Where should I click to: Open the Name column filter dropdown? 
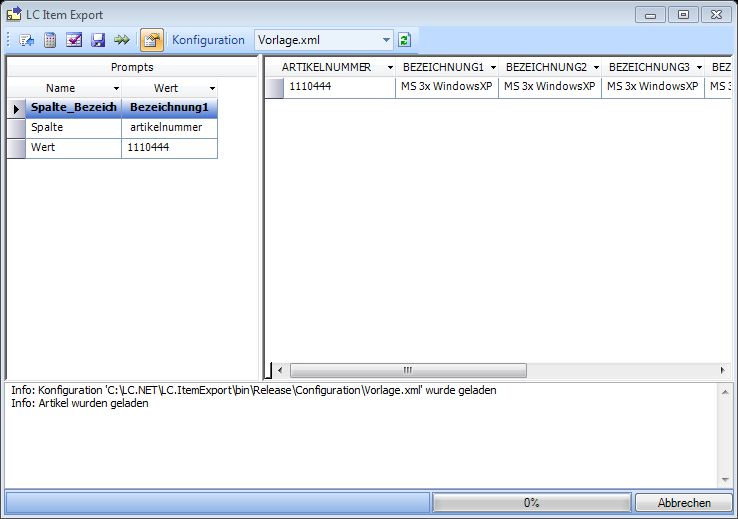pyautogui.click(x=116, y=88)
